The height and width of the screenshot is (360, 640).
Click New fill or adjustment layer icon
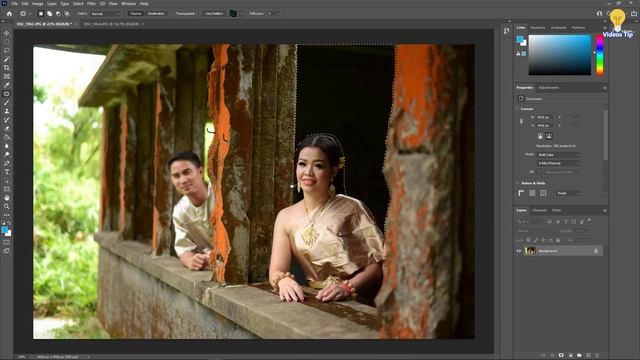[x=570, y=355]
